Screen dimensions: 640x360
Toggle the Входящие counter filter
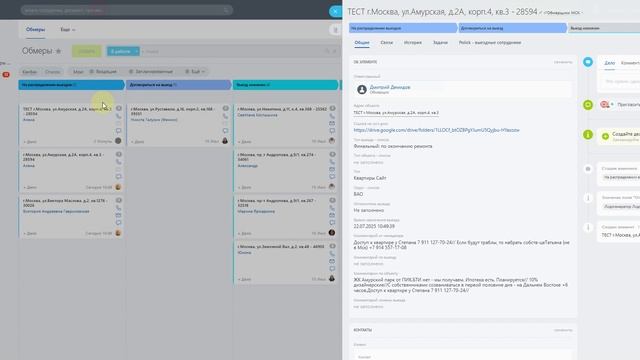tap(103, 71)
